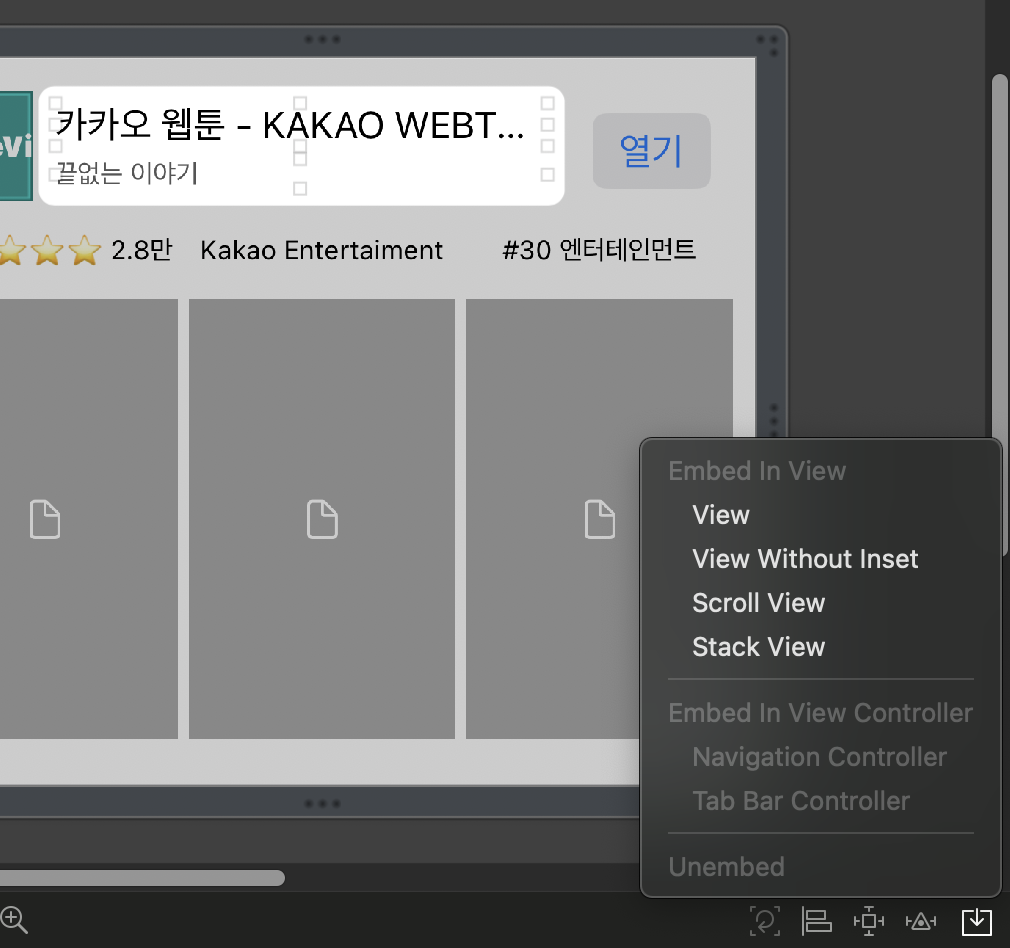
Task: Click the disabled Navigation Controller entry
Action: click(x=821, y=757)
